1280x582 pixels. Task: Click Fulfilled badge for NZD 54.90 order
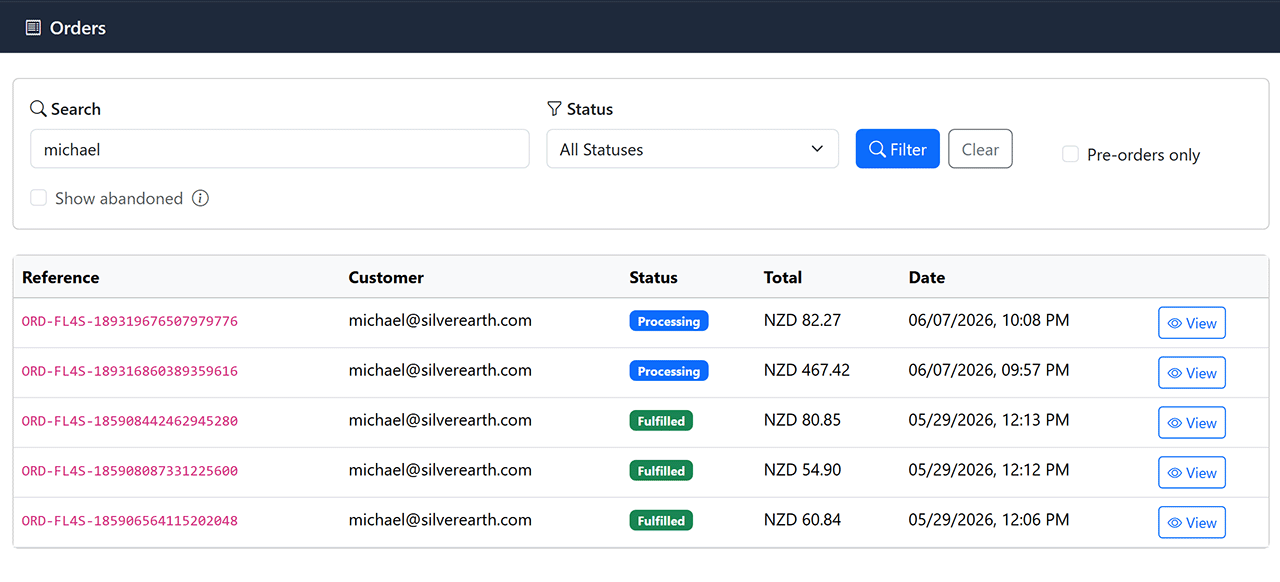coord(661,471)
